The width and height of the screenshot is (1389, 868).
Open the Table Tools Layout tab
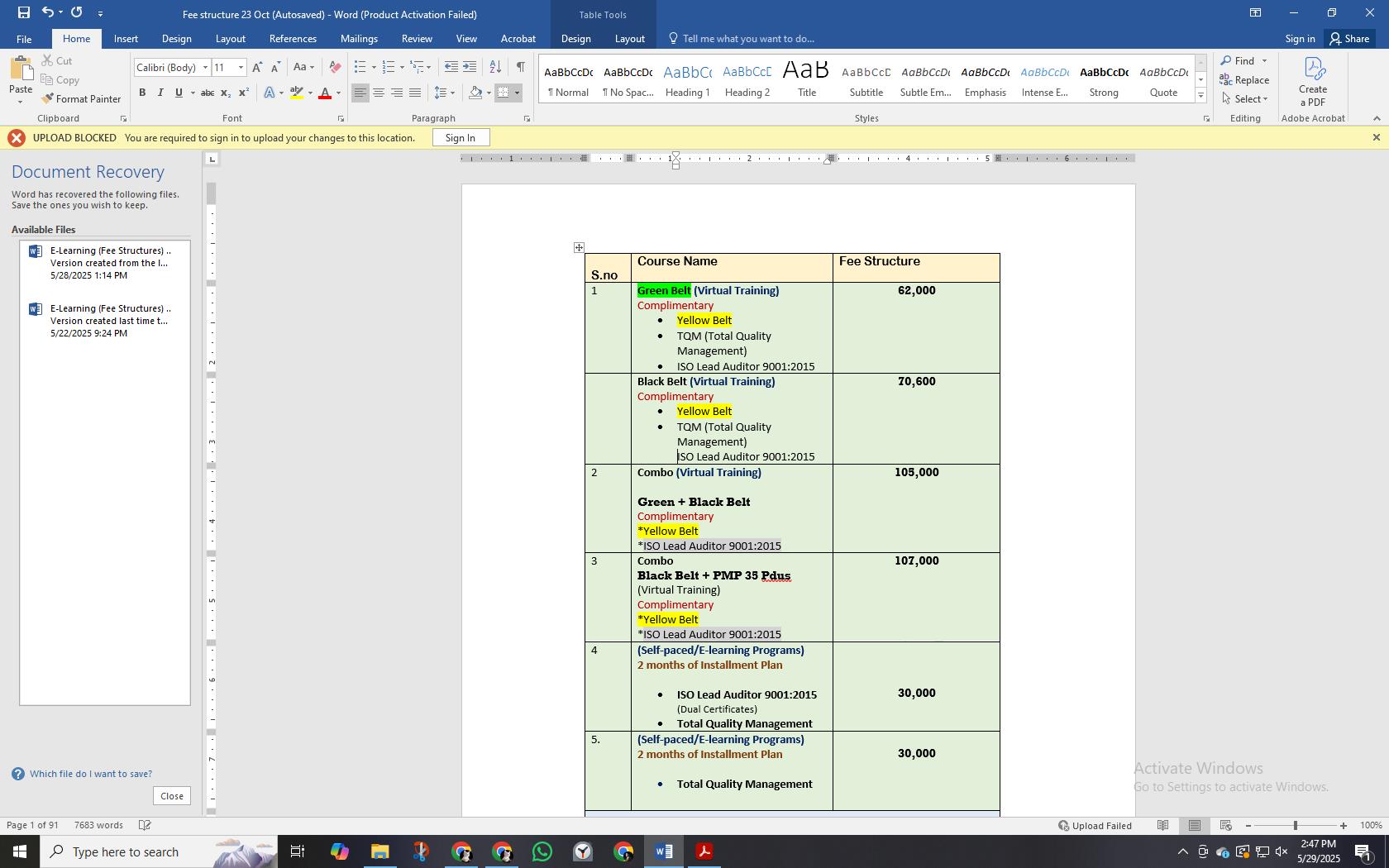(629, 39)
